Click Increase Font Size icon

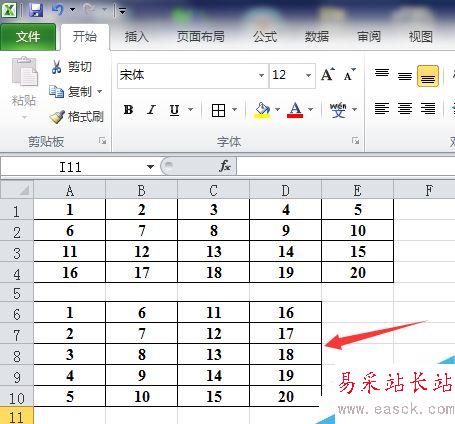point(328,75)
